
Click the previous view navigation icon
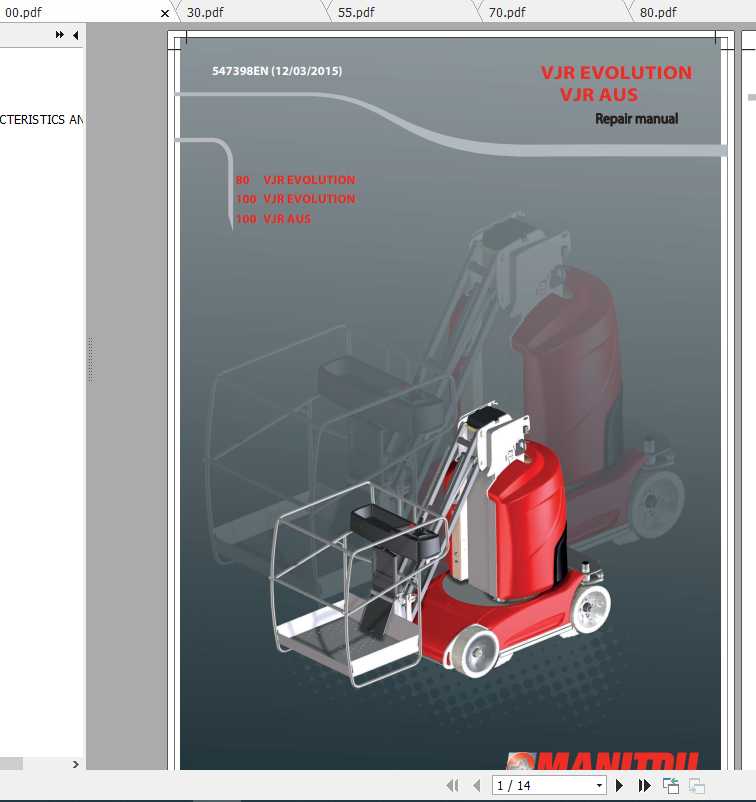tap(671, 786)
